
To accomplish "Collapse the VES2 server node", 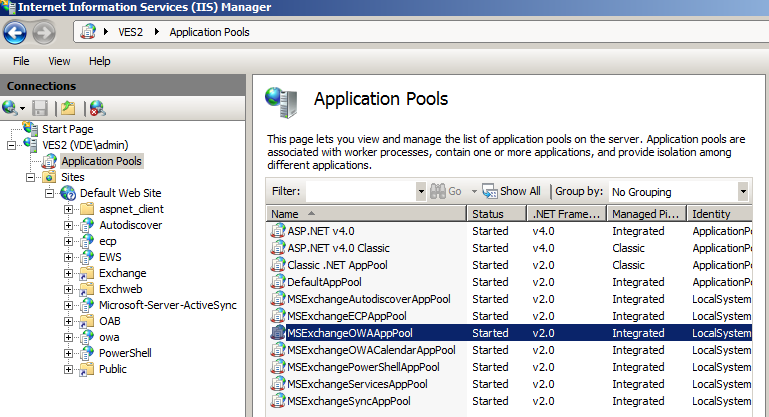I will 11,145.
